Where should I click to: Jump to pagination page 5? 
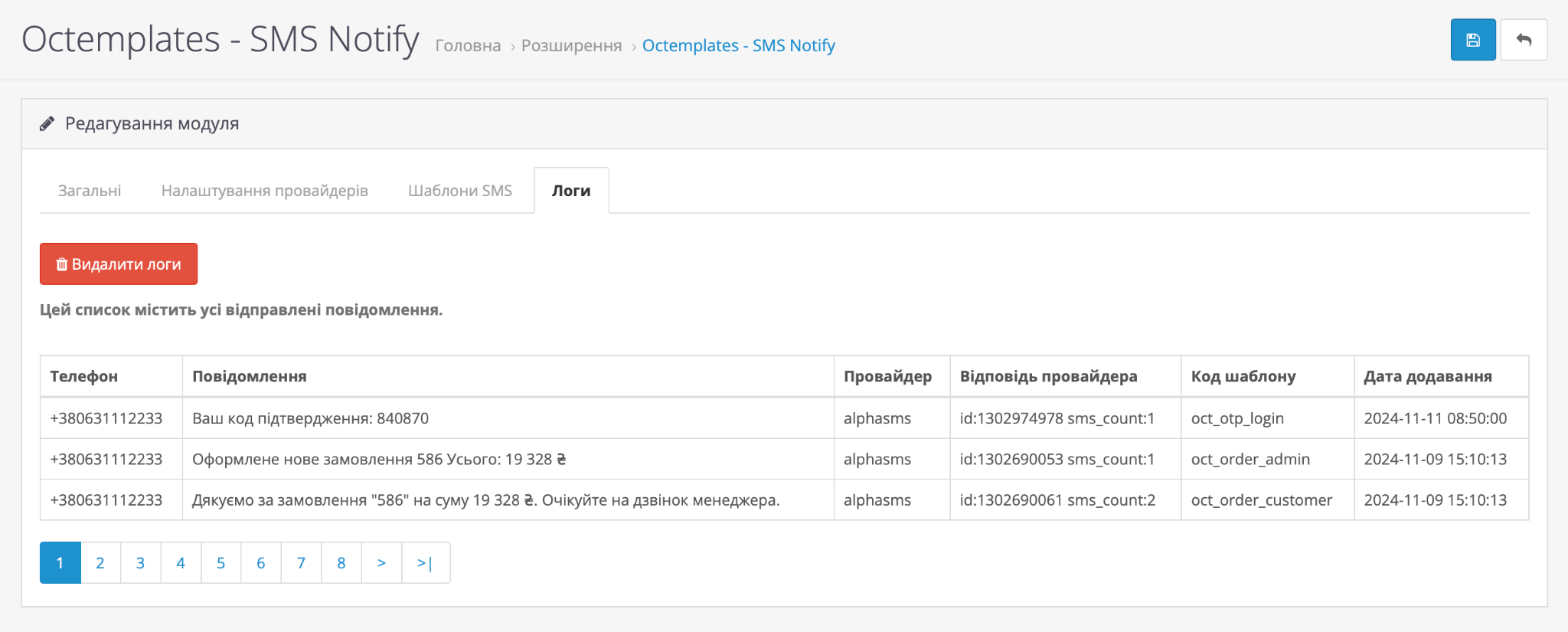220,563
